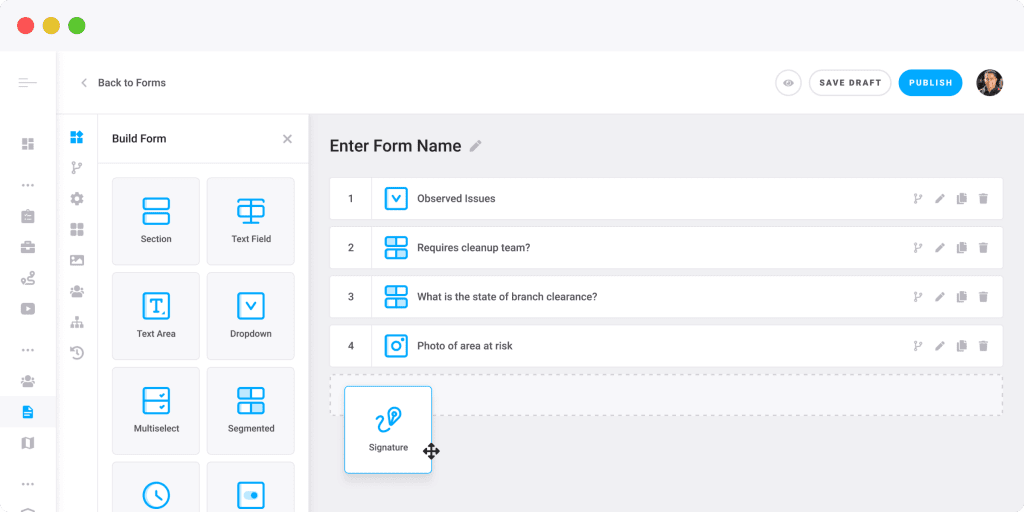The height and width of the screenshot is (512, 1024).
Task: Open the form settings gear icon
Action: (x=77, y=199)
